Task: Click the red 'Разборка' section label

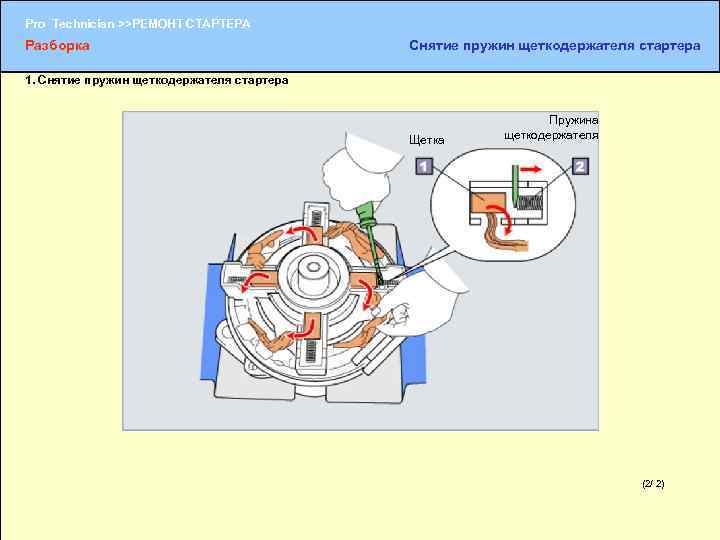Action: tap(57, 45)
